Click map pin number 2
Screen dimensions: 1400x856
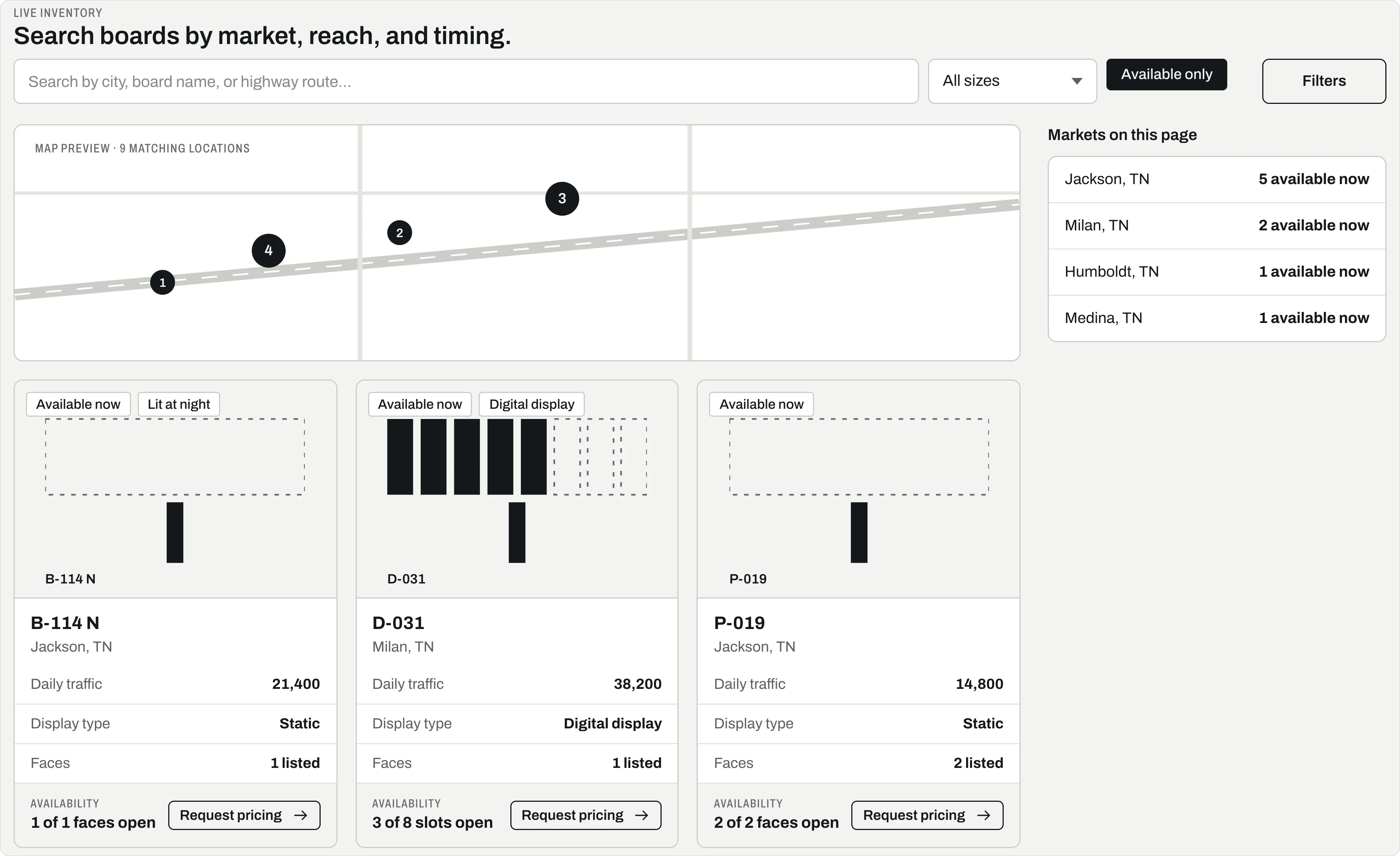[x=399, y=233]
